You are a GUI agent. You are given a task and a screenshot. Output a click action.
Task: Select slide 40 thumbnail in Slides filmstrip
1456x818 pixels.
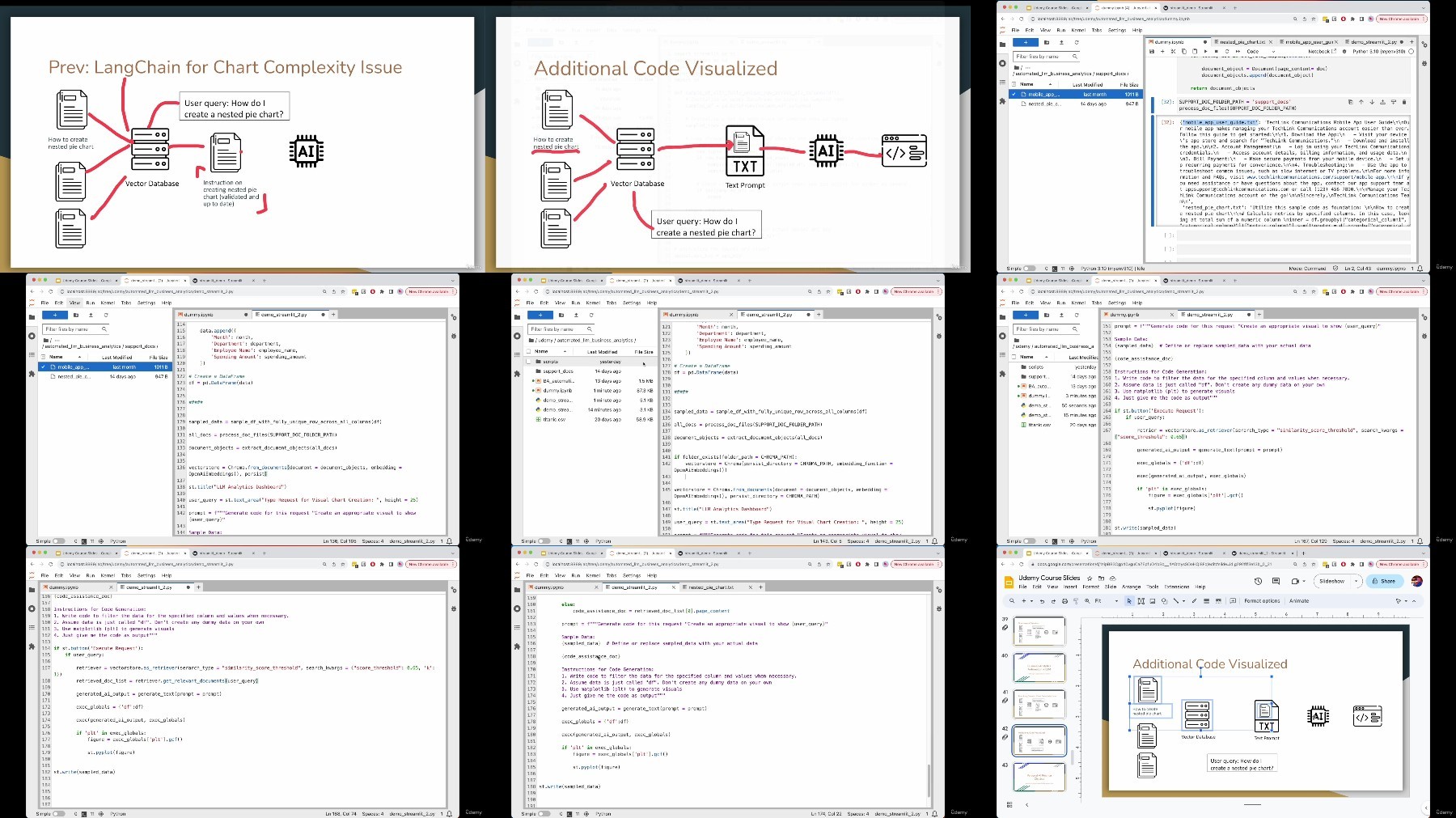click(1039, 668)
